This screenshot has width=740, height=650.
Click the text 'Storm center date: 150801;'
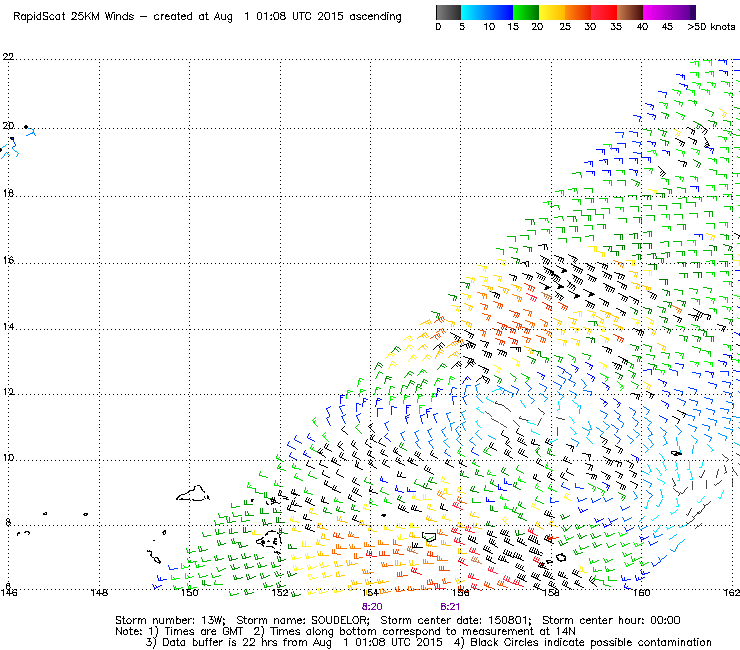(456, 620)
